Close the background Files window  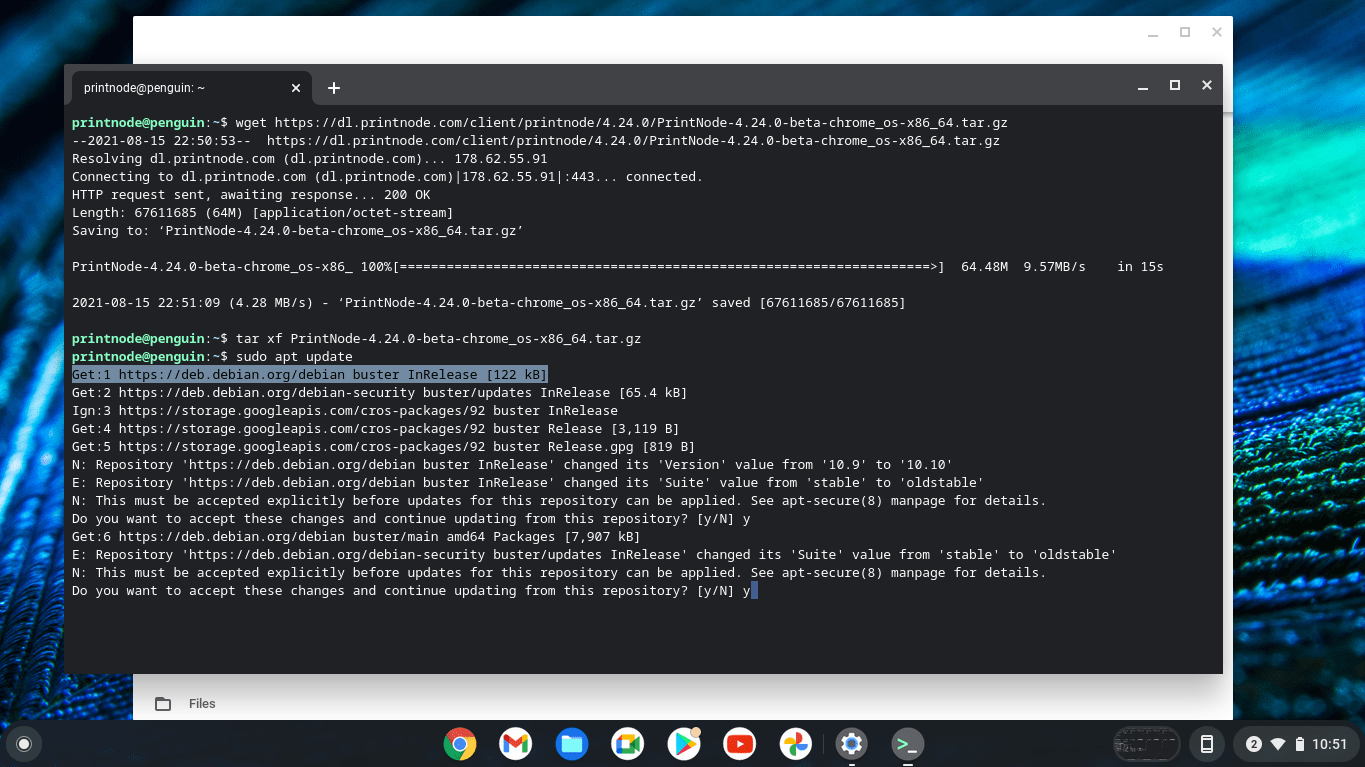pyautogui.click(x=1217, y=32)
